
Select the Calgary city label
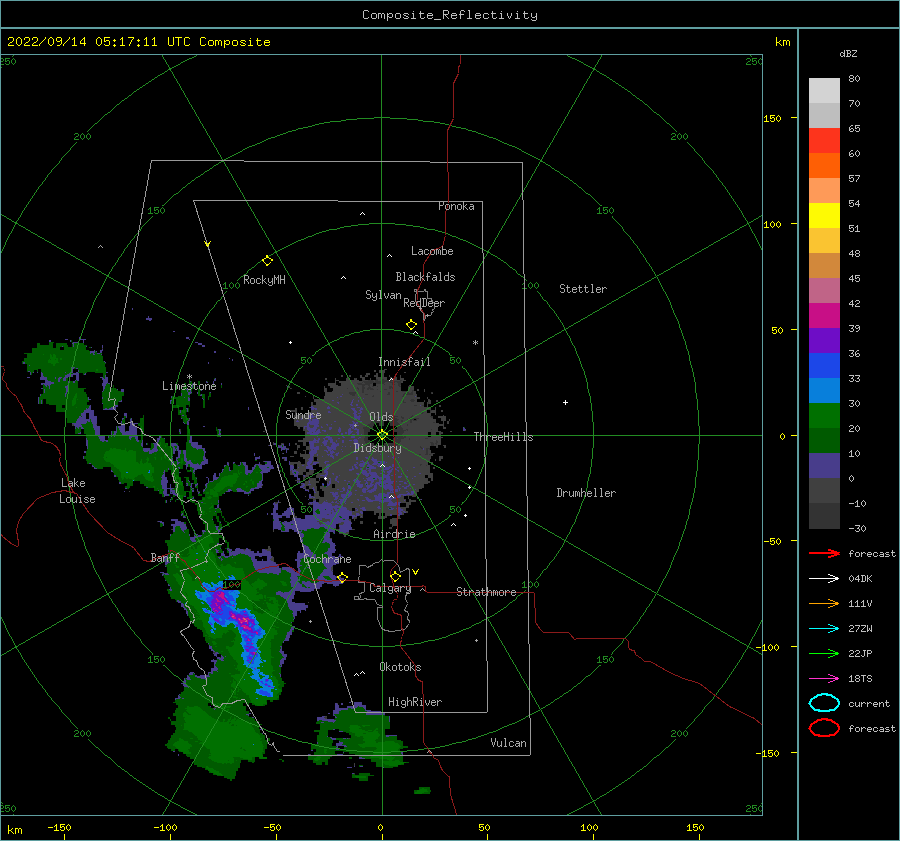[x=390, y=588]
